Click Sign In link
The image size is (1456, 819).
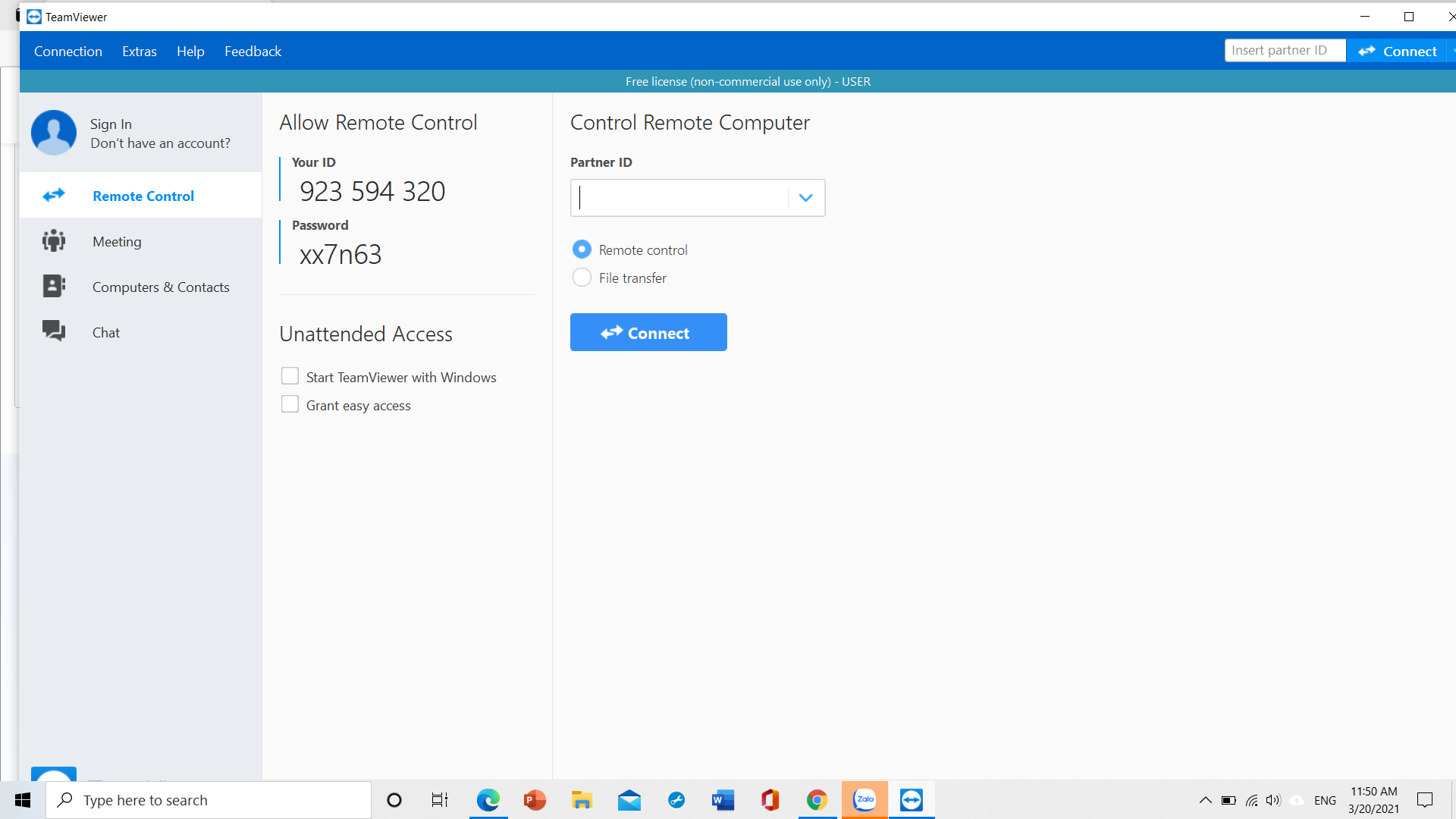pos(111,124)
